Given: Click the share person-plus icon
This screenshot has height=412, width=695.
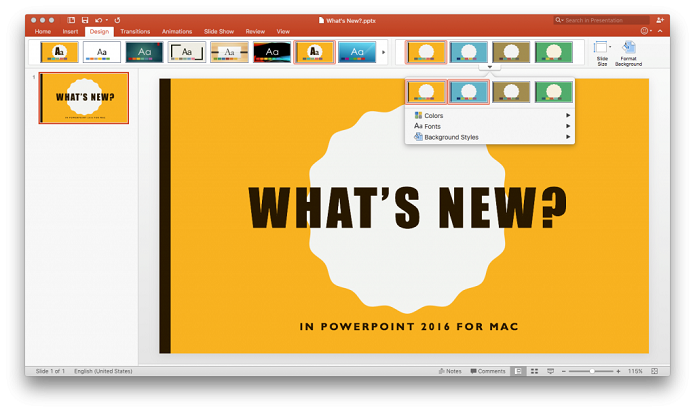Looking at the screenshot, I should click(660, 20).
